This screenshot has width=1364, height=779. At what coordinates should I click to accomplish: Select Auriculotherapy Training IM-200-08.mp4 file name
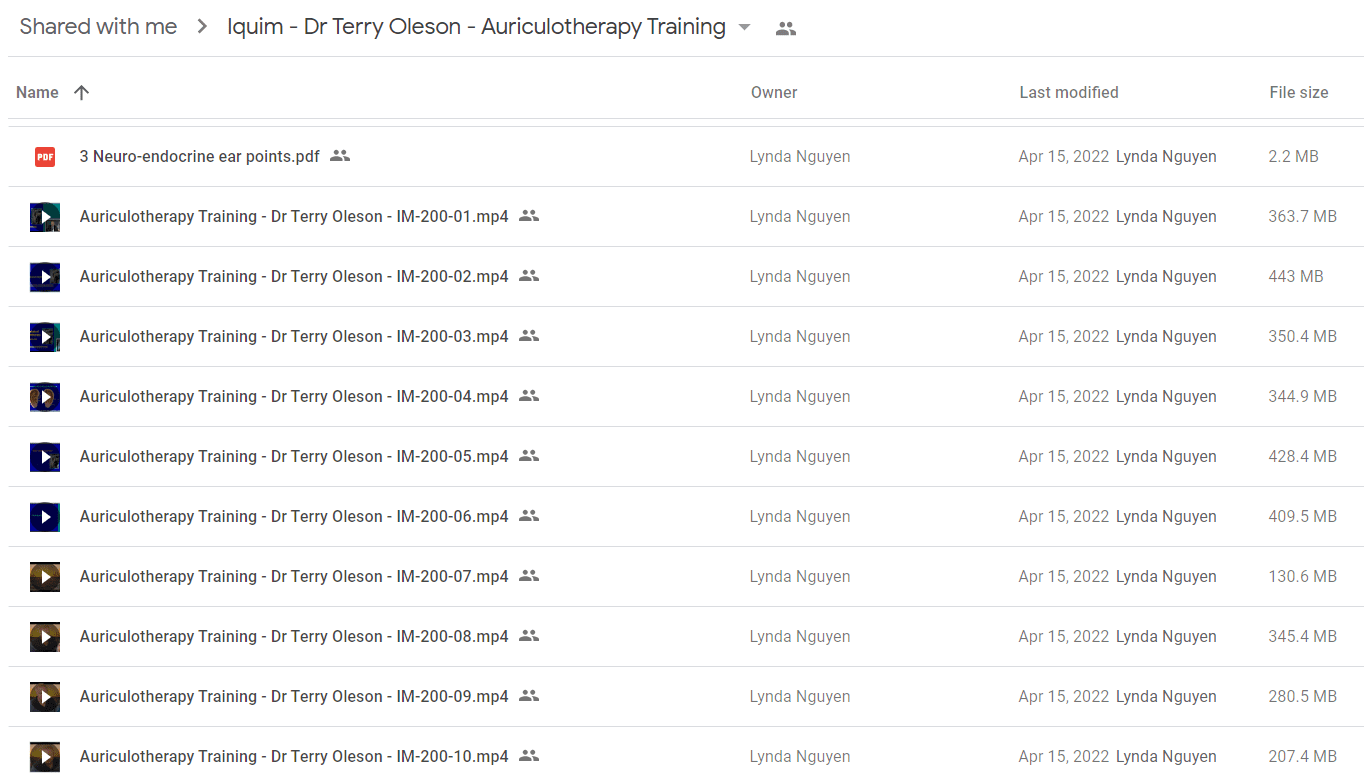294,636
